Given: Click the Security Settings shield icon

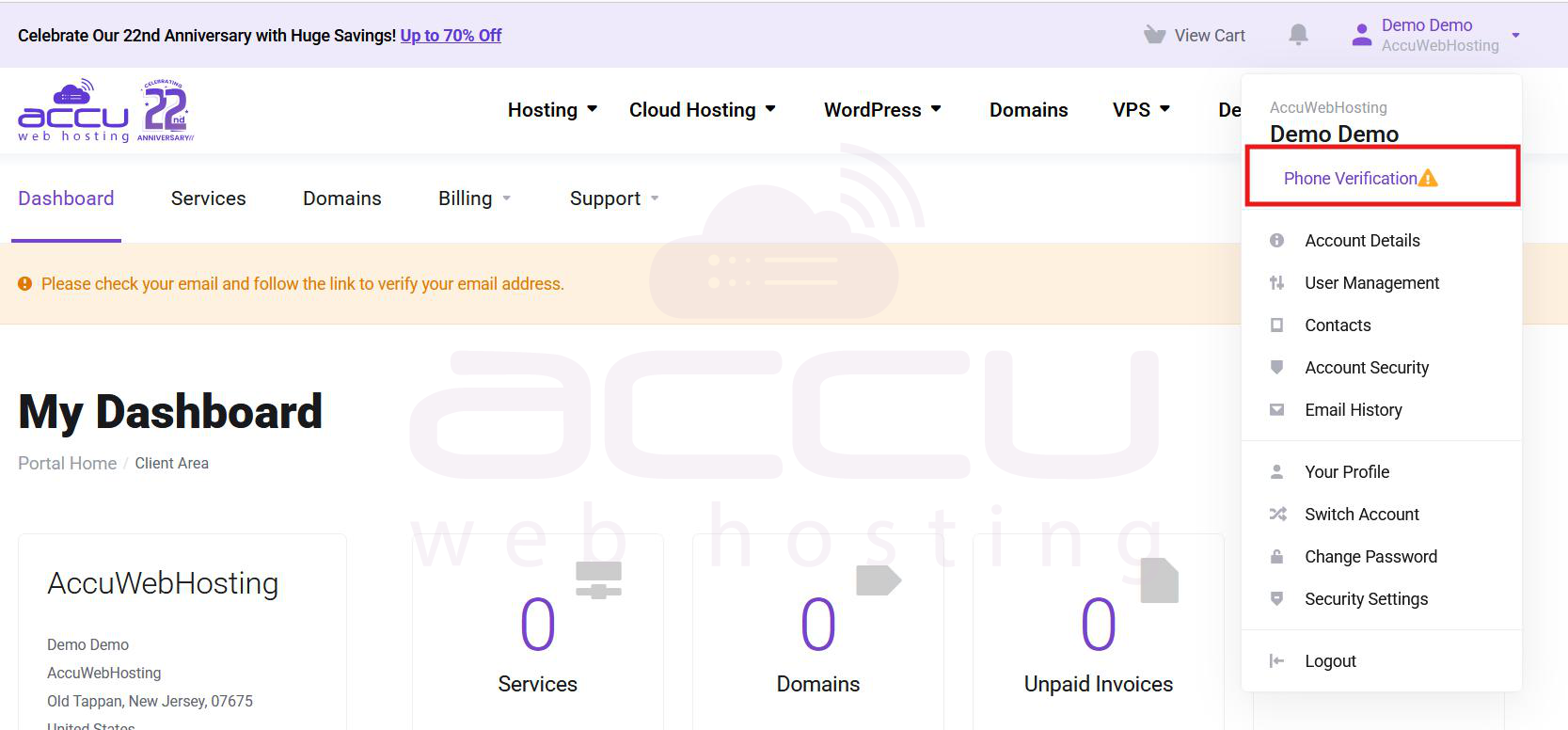Looking at the screenshot, I should point(1276,599).
